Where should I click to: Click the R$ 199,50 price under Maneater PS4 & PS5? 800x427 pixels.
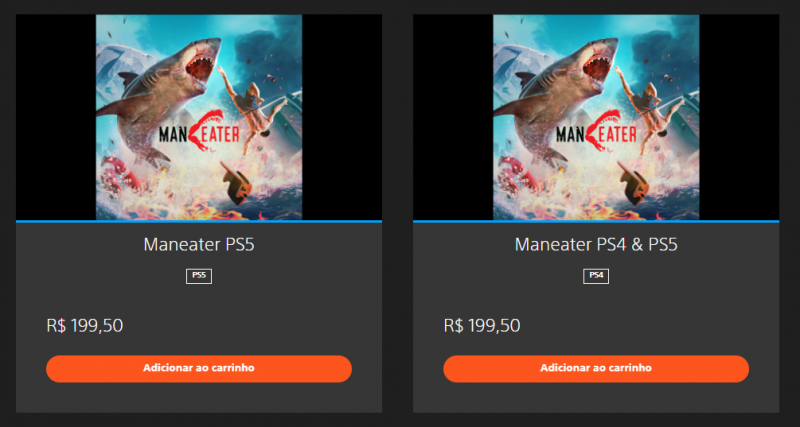tap(482, 325)
